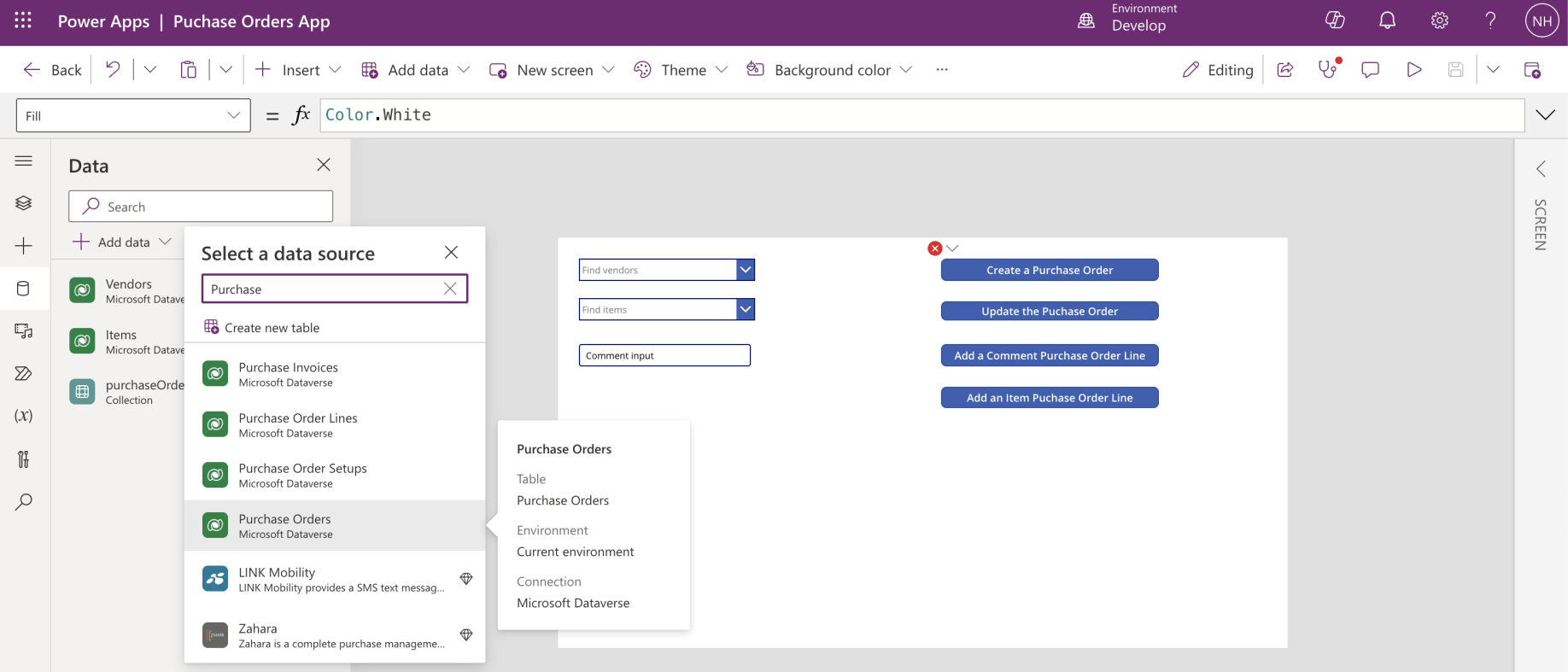This screenshot has width=1568, height=672.
Task: Choose Purchase Invoices table
Action: click(335, 374)
